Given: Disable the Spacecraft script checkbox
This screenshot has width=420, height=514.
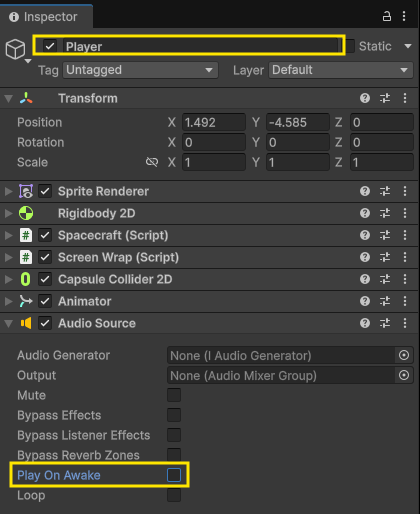Looking at the screenshot, I should coord(45,235).
